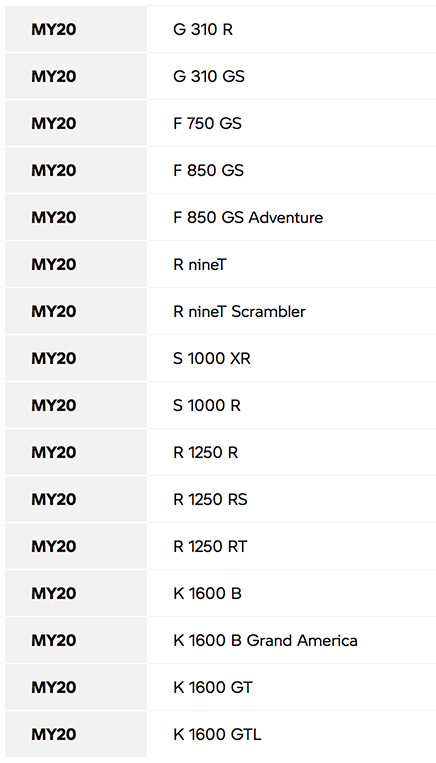This screenshot has height=763, width=436.
Task: Choose the R 1250 RS row
Action: click(210, 500)
